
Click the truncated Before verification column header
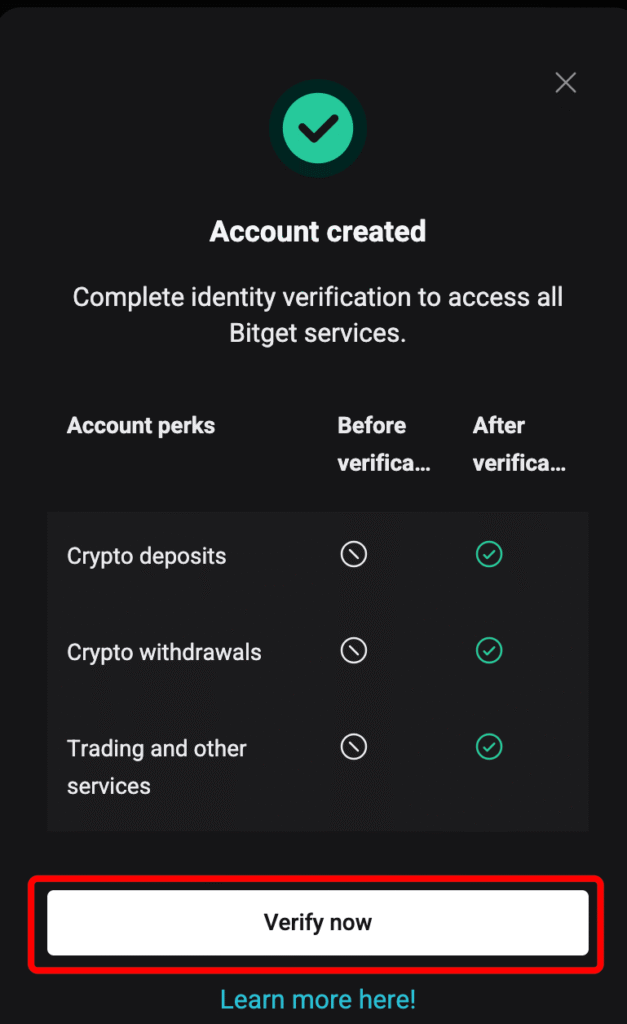click(384, 444)
